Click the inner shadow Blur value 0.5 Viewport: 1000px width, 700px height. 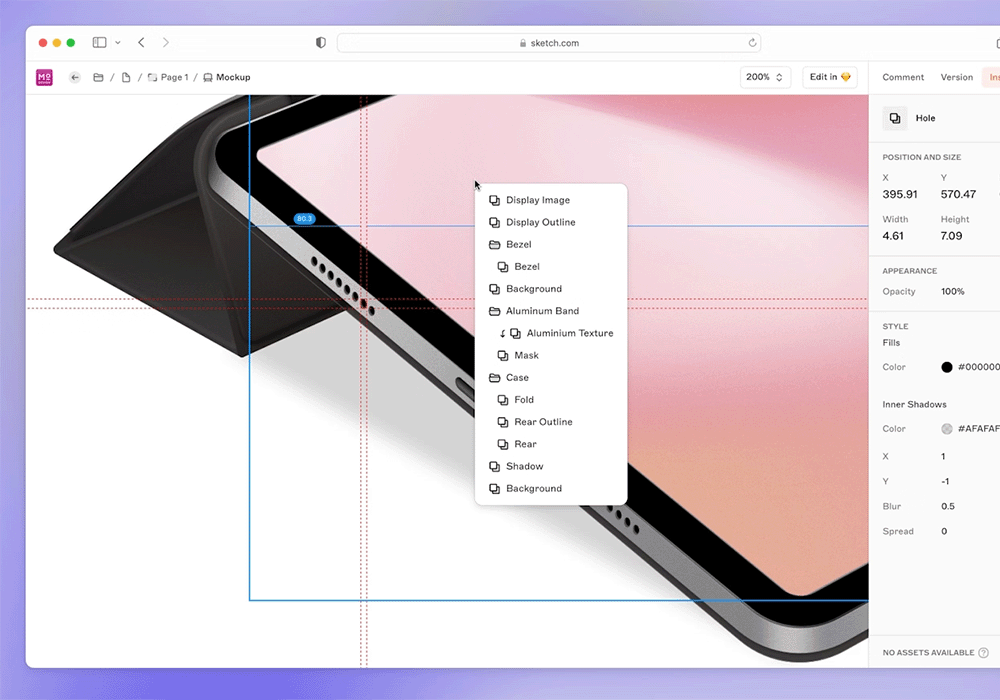coord(948,506)
